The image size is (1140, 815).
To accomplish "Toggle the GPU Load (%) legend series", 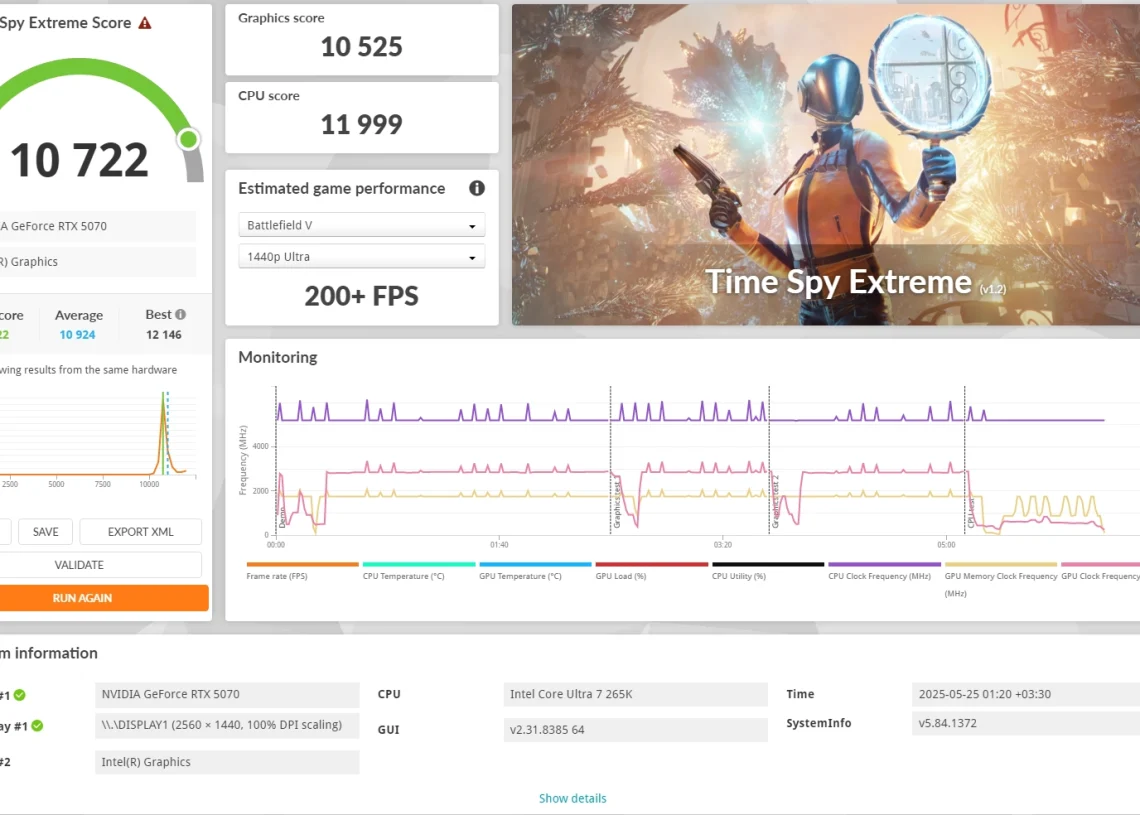I will point(651,571).
